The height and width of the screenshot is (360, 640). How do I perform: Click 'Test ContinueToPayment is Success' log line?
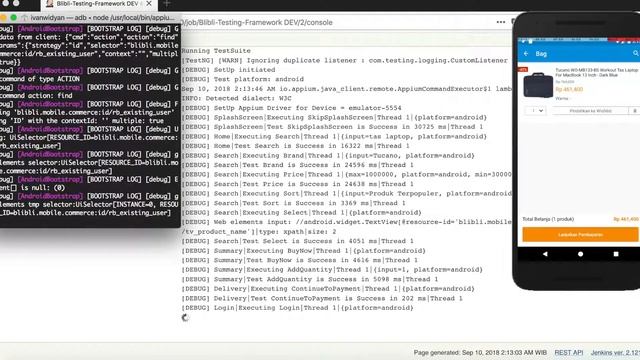pos(322,298)
